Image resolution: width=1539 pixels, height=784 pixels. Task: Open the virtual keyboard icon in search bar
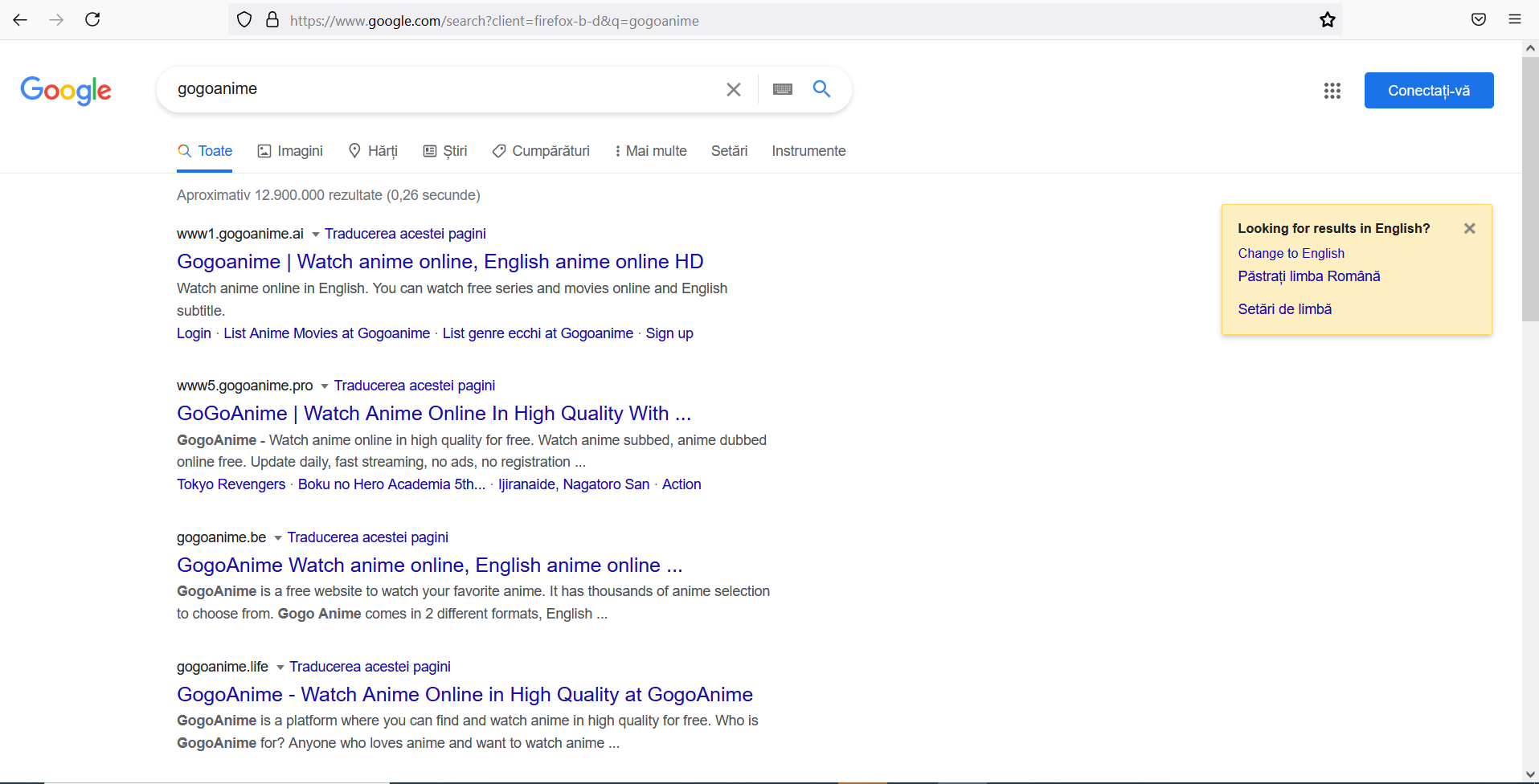coord(783,89)
